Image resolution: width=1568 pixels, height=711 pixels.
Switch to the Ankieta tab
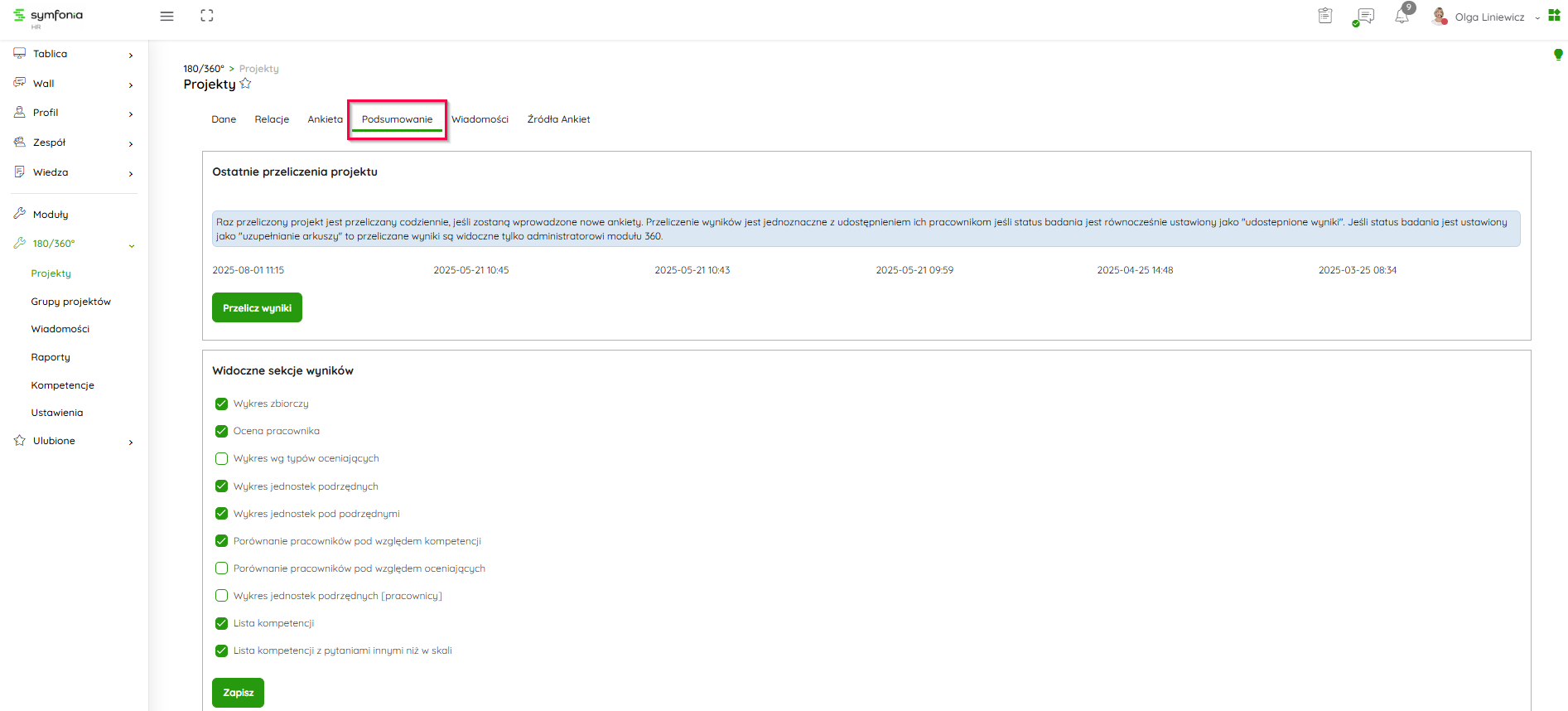[x=325, y=119]
